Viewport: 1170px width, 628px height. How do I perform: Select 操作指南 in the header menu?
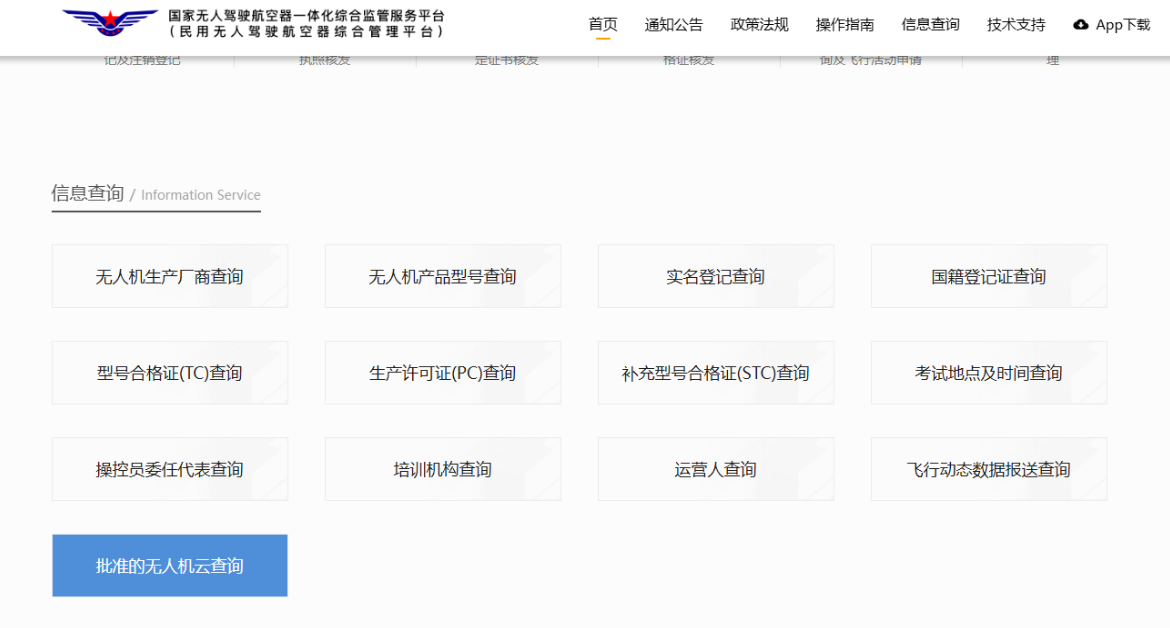tap(844, 25)
